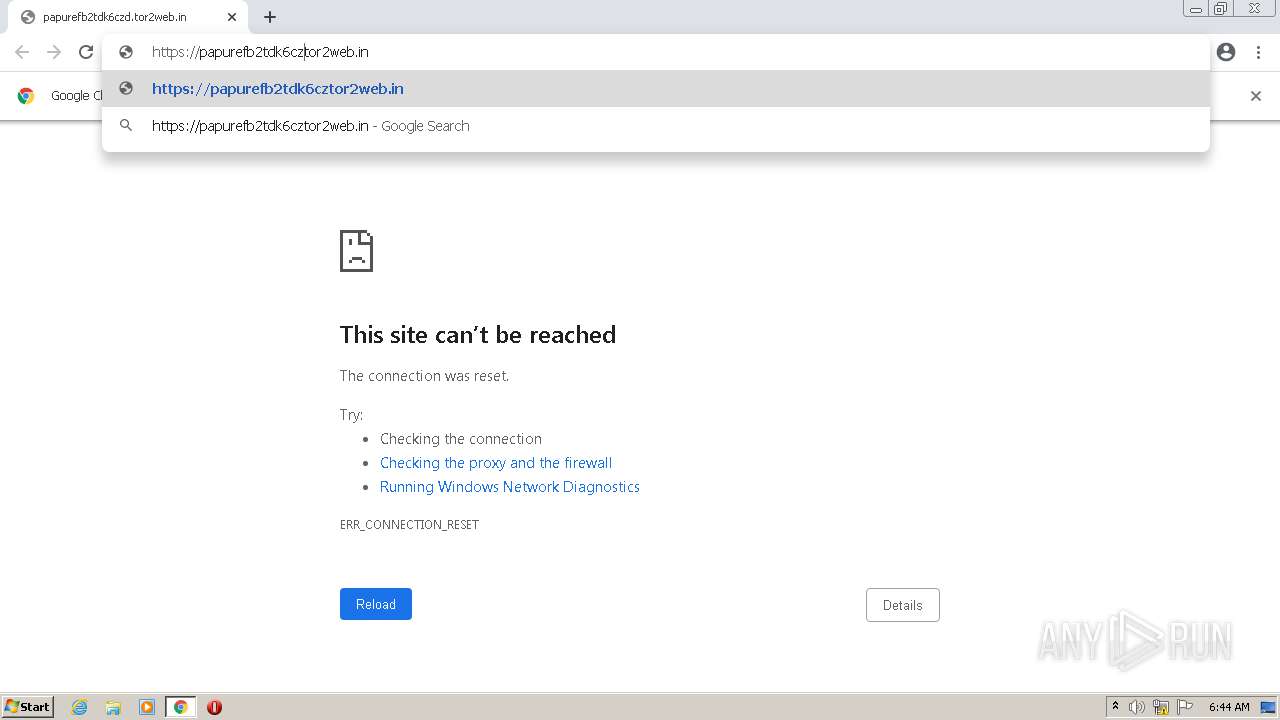Click the network tray icon
Image resolution: width=1280 pixels, height=720 pixels.
[1161, 707]
